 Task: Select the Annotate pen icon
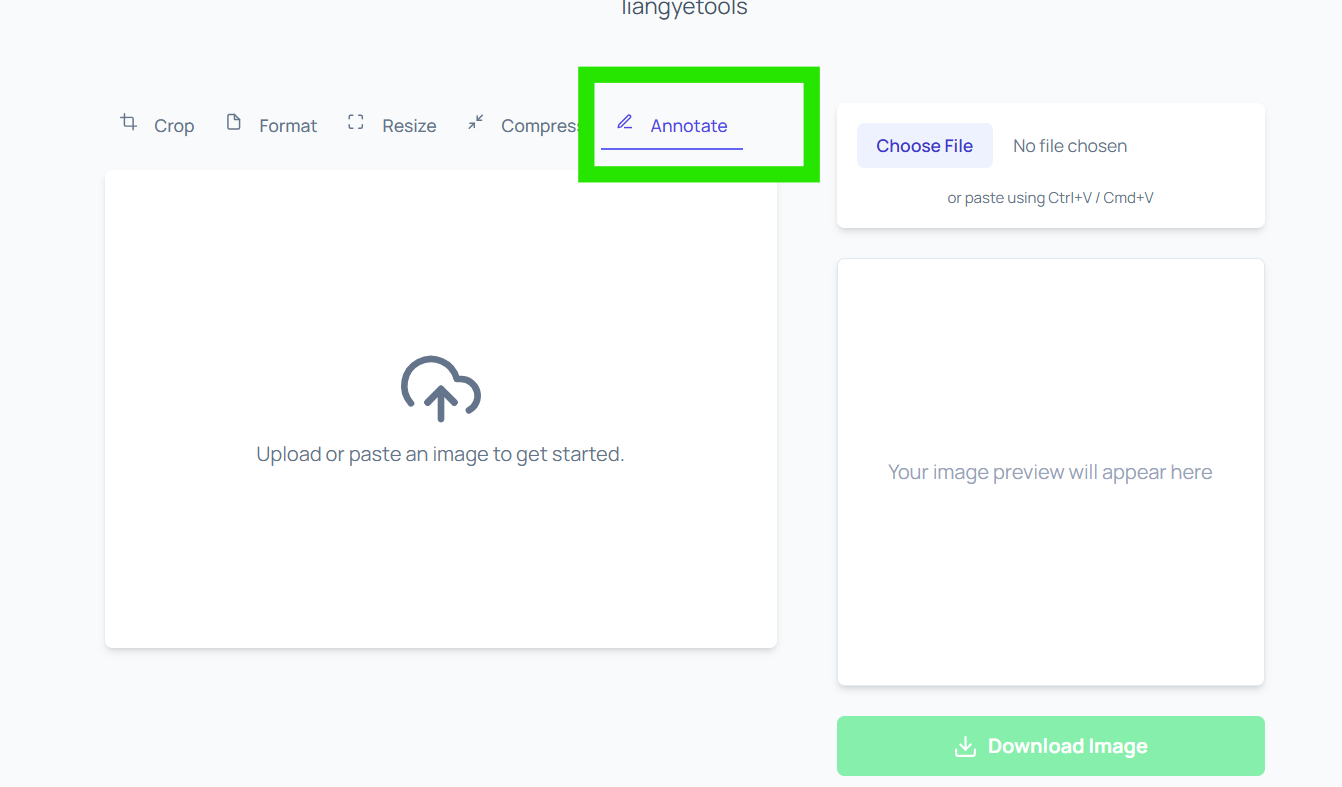pyautogui.click(x=625, y=123)
